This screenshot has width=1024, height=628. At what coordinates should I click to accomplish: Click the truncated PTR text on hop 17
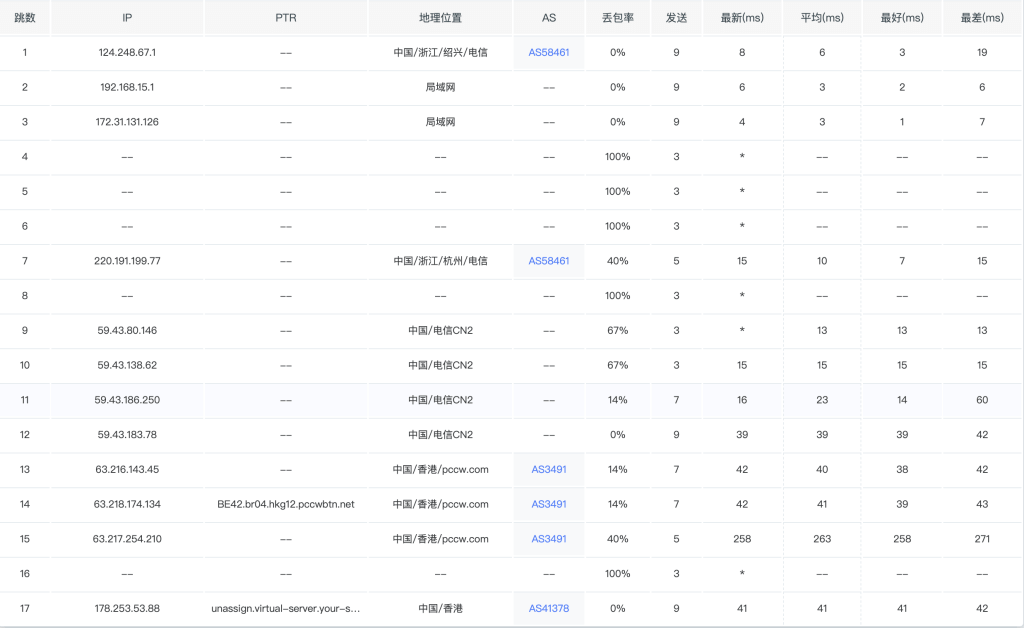(286, 608)
